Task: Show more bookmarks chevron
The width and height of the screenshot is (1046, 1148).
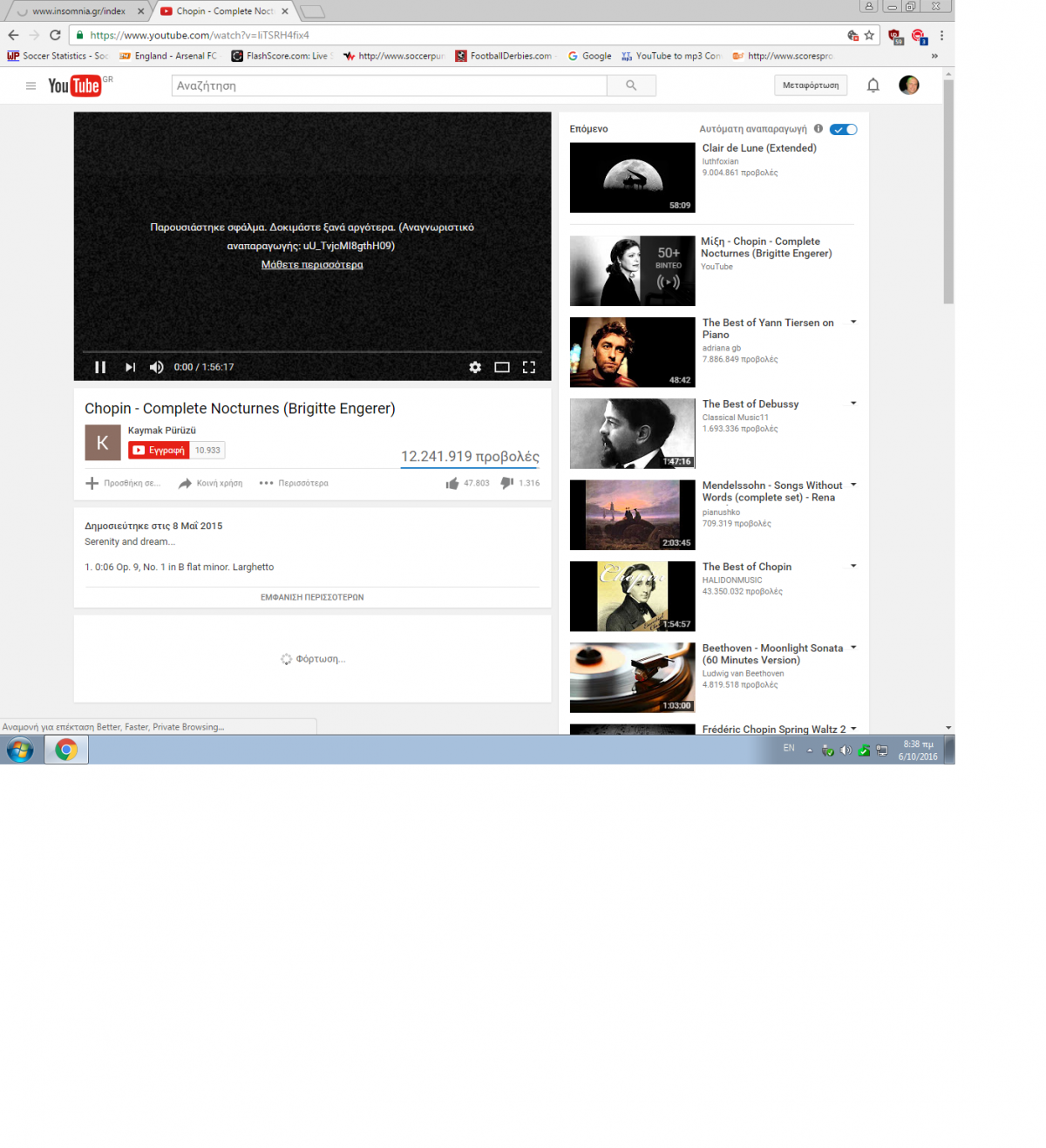Action: click(x=934, y=56)
